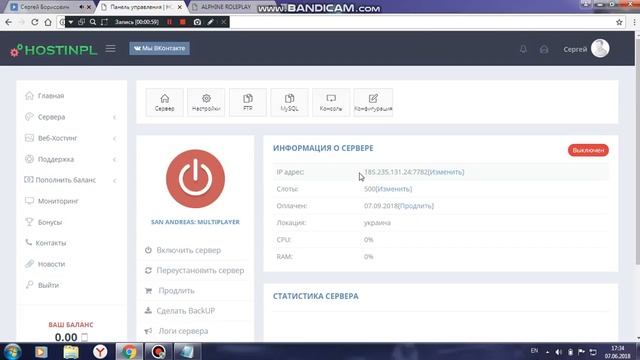Click the big red power button
This screenshot has height=360, width=640.
tap(196, 179)
